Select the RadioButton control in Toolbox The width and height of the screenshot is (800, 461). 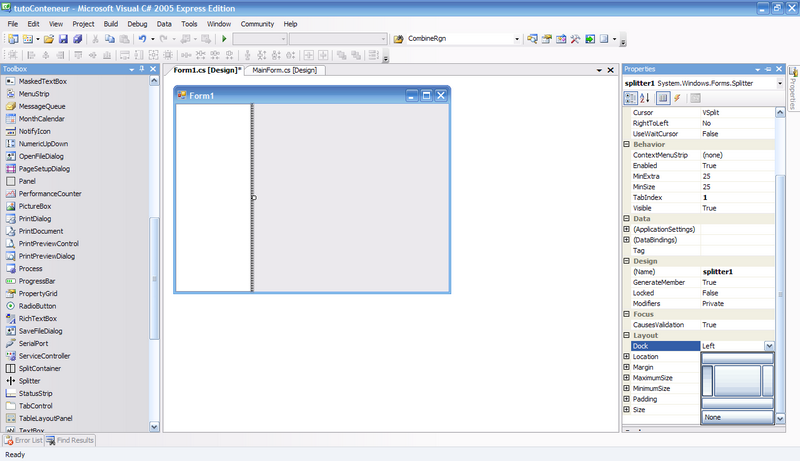37,306
